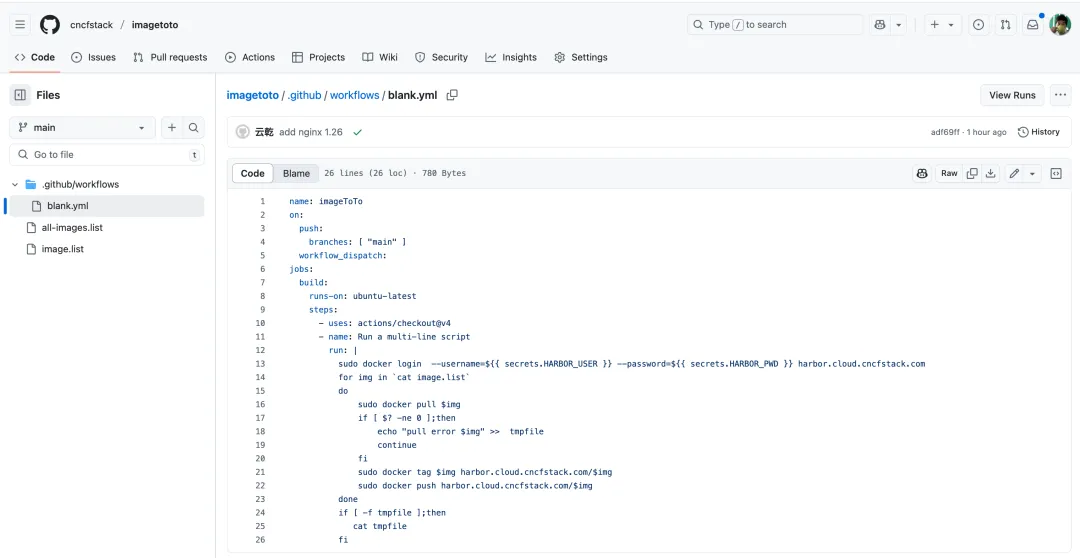The image size is (1080, 558).
Task: Open the main branch dropdown
Action: click(82, 128)
